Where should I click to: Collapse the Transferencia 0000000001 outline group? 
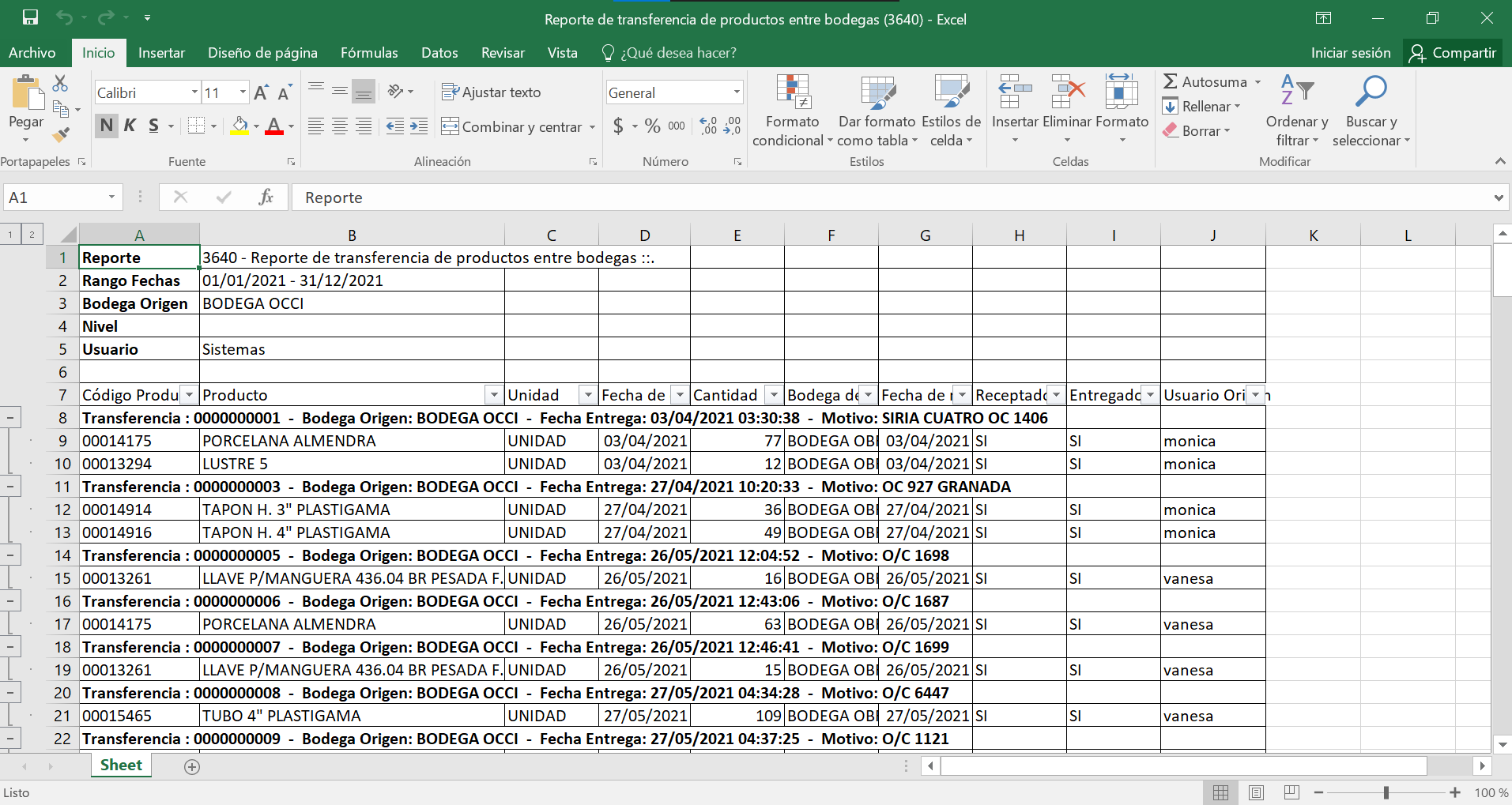click(10, 417)
